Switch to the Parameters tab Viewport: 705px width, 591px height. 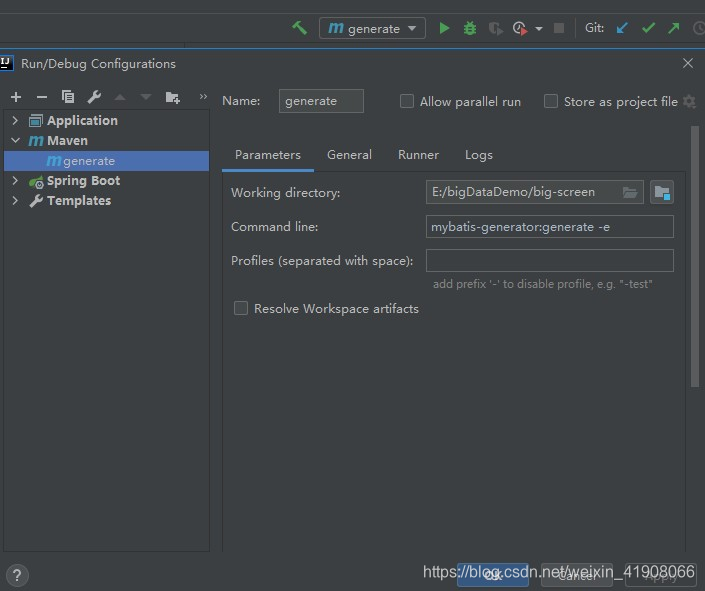click(268, 155)
